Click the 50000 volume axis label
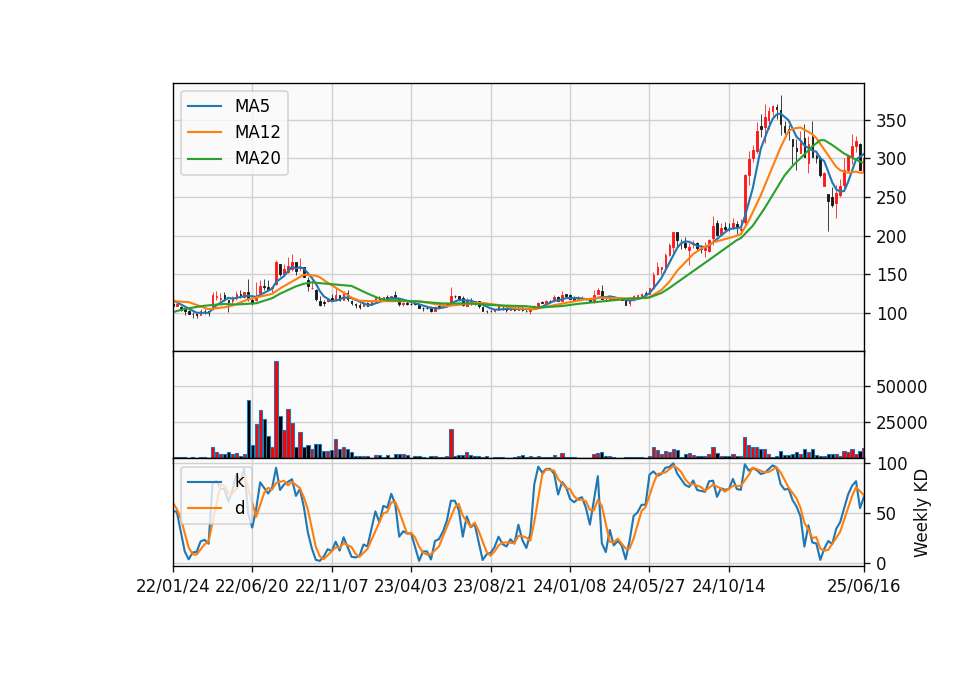The width and height of the screenshot is (960, 690). coord(901,387)
